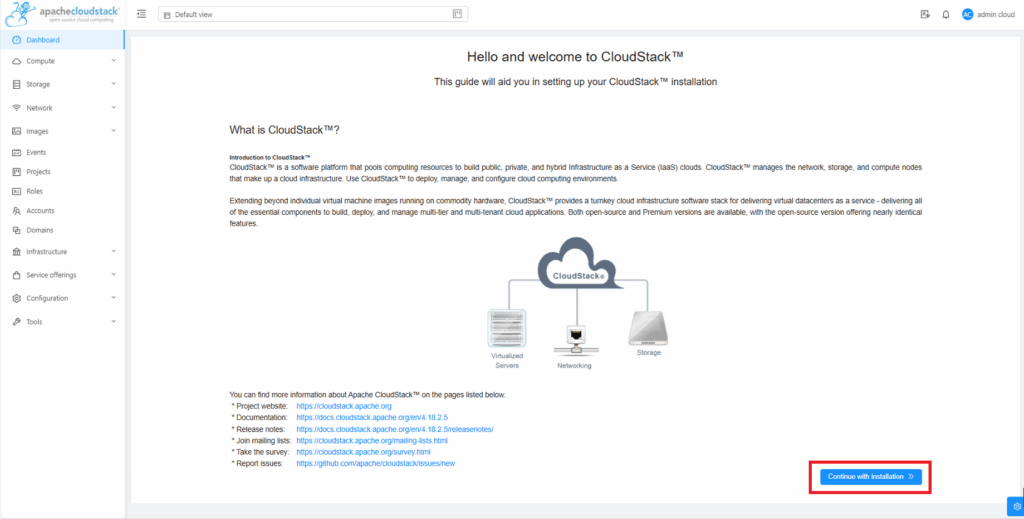Select Dashboard in the sidebar
Screen dimensions: 1024x519
[62, 40]
